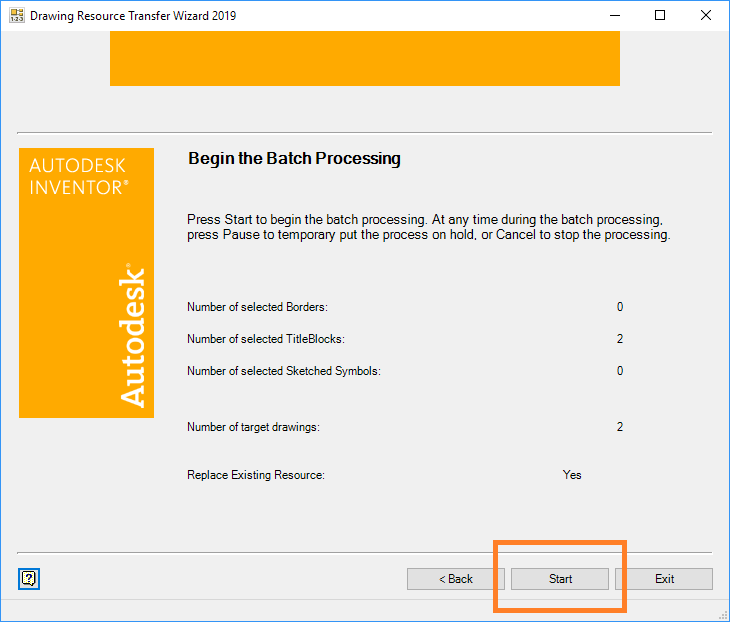Click the TitleBlocks count value 2
This screenshot has width=730, height=622.
tap(620, 339)
